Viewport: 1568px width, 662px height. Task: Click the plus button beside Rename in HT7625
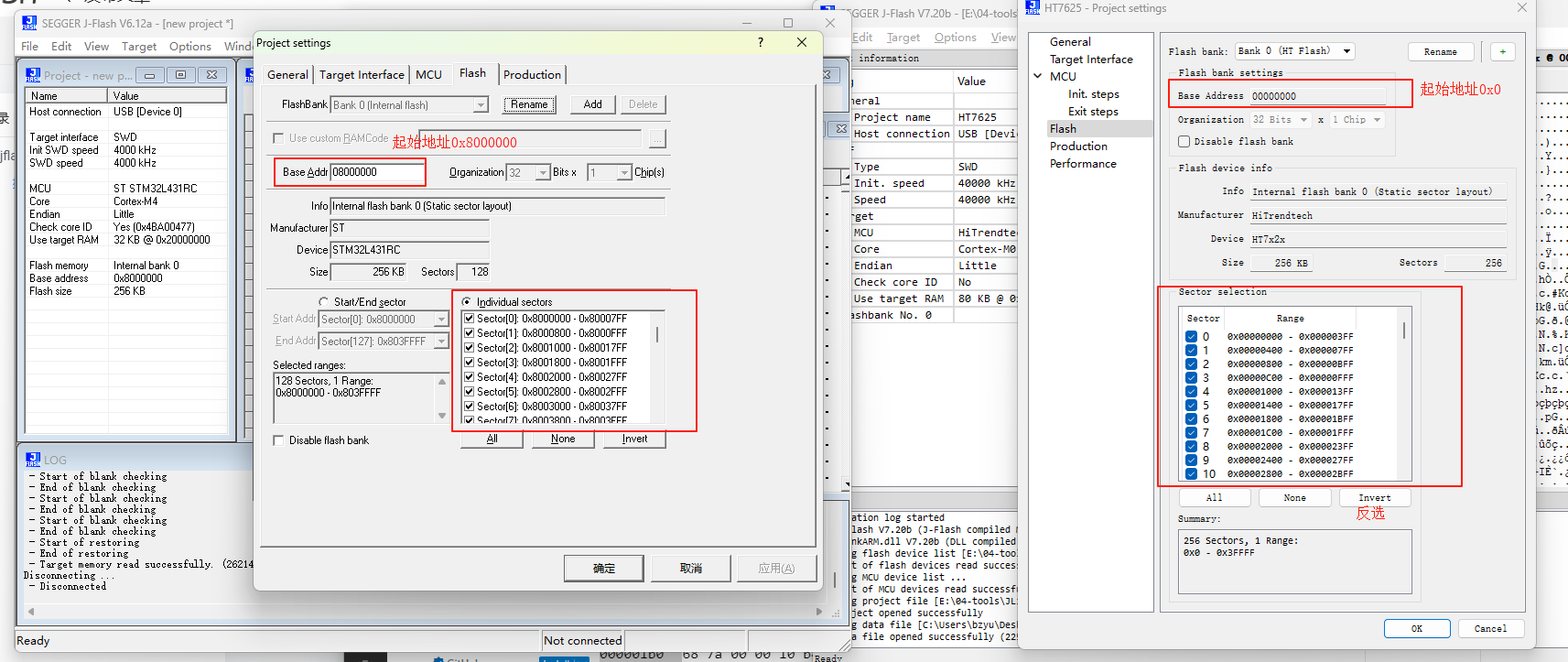[x=1502, y=51]
